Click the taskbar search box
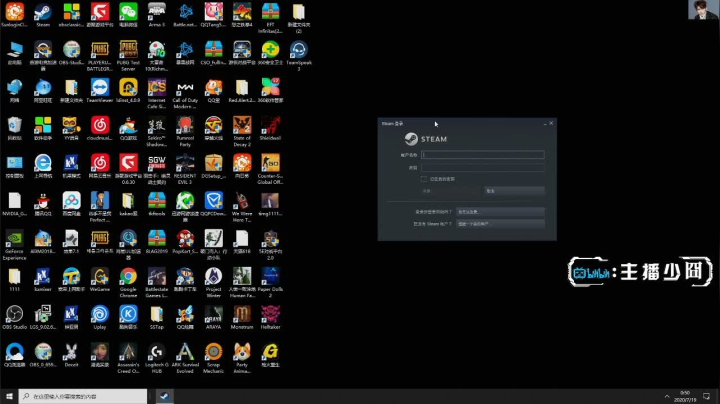The height and width of the screenshot is (404, 720). (83, 396)
